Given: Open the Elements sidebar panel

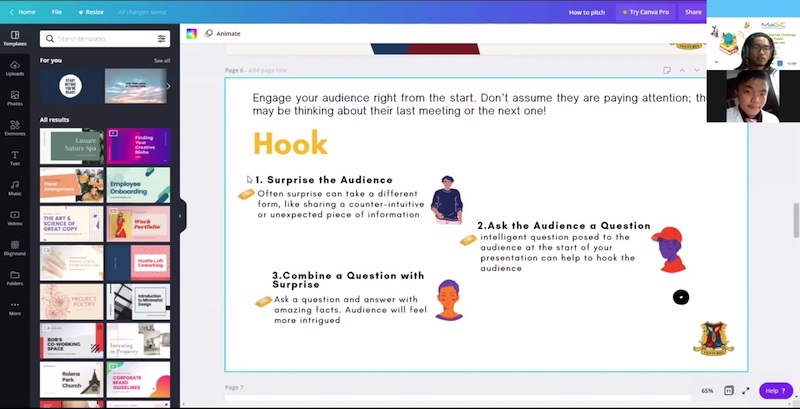Looking at the screenshot, I should point(15,127).
